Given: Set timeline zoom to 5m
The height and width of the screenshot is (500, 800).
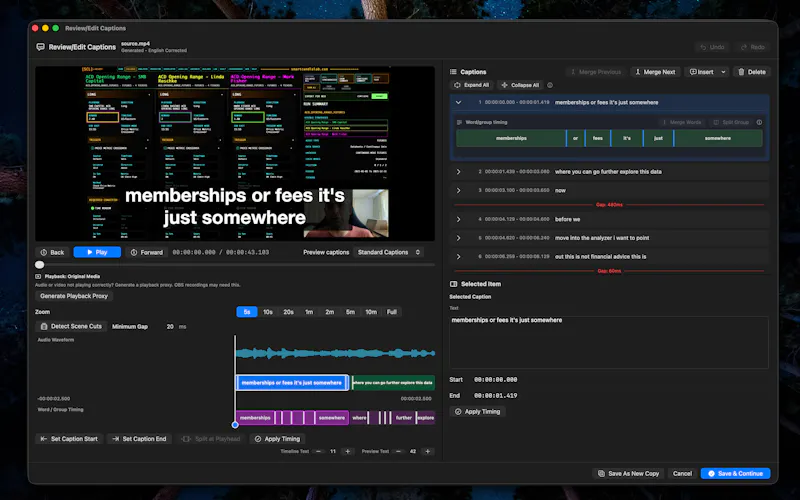Looking at the screenshot, I should click(x=351, y=312).
